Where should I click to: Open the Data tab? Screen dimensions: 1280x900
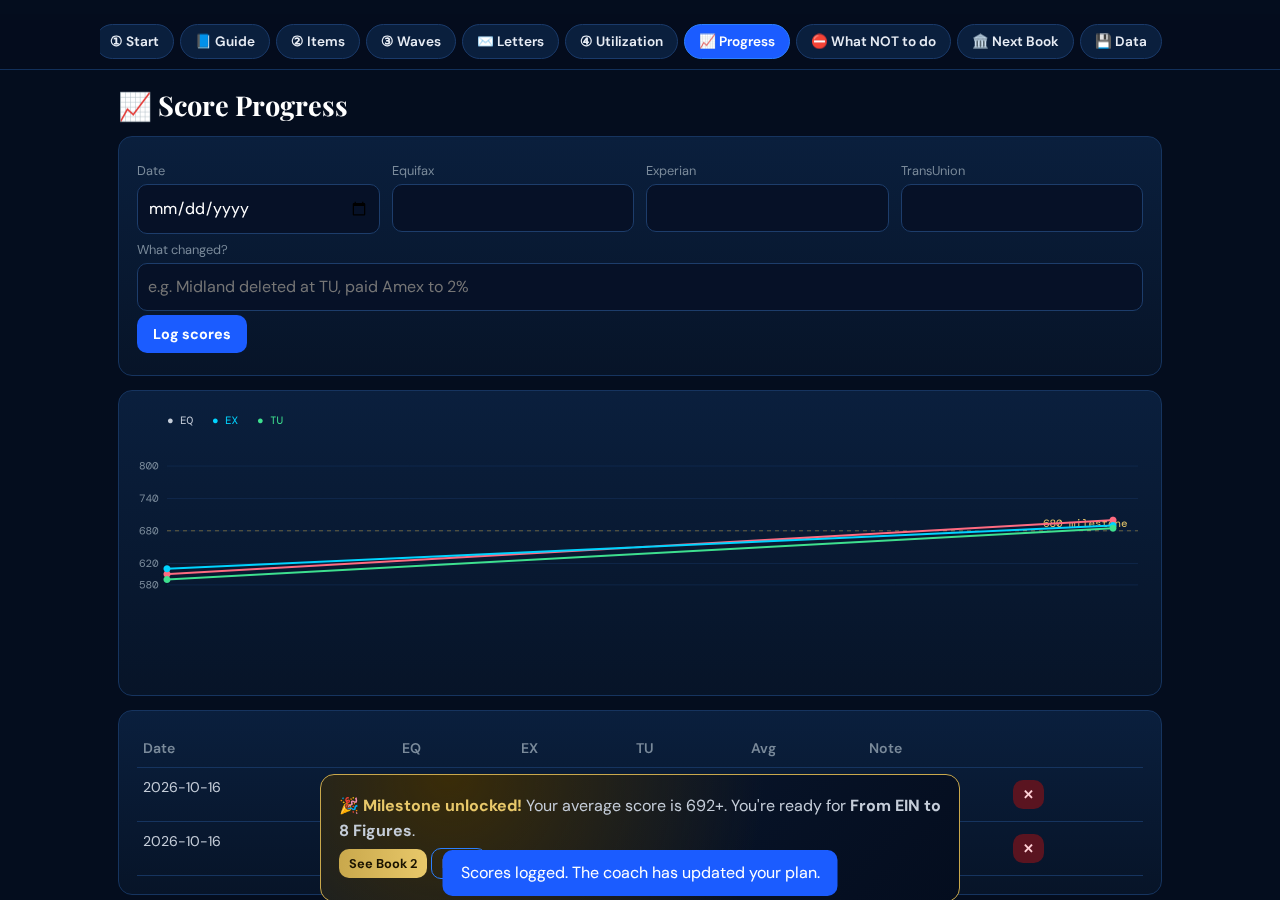(1121, 42)
